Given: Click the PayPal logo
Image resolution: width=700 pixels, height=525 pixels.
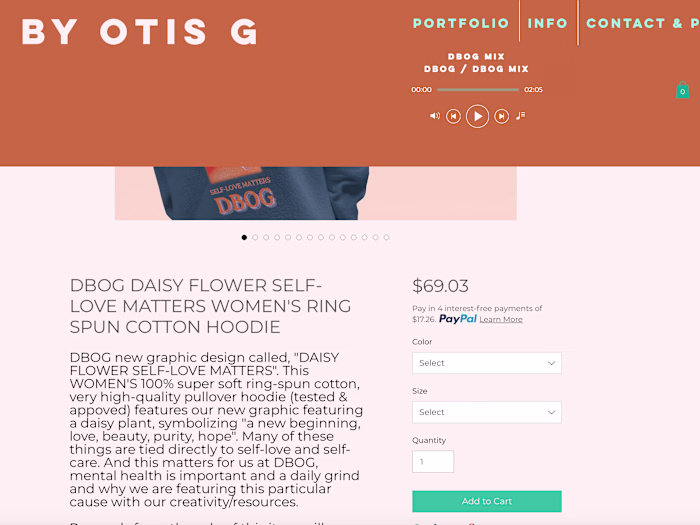Looking at the screenshot, I should click(x=457, y=319).
